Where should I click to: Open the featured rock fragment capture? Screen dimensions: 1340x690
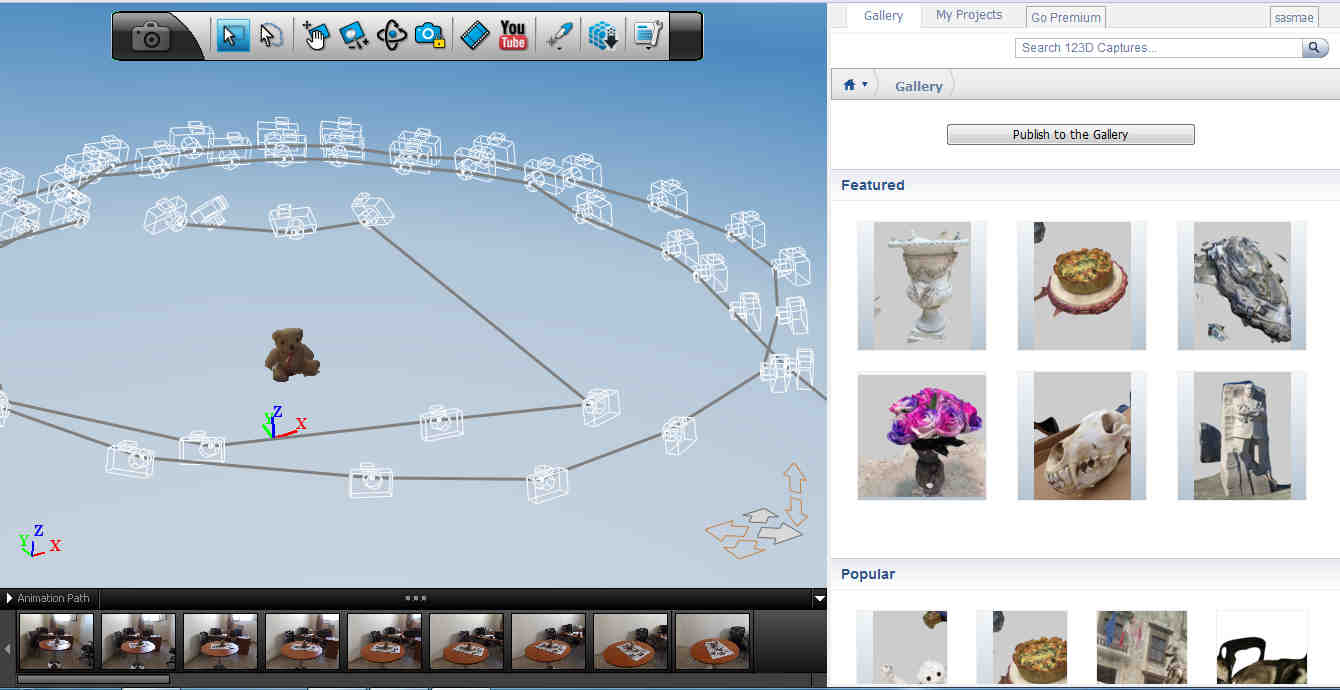1241,286
